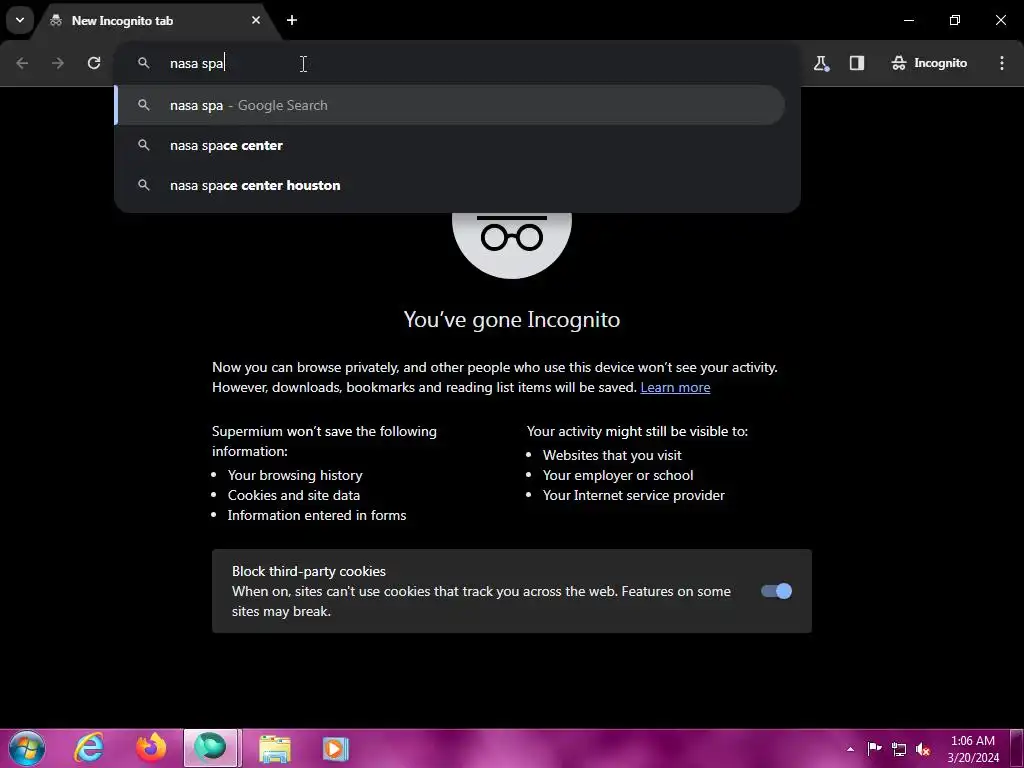Screen dimensions: 1024x768
Task: Close the New Incognito tab
Action: [x=256, y=20]
